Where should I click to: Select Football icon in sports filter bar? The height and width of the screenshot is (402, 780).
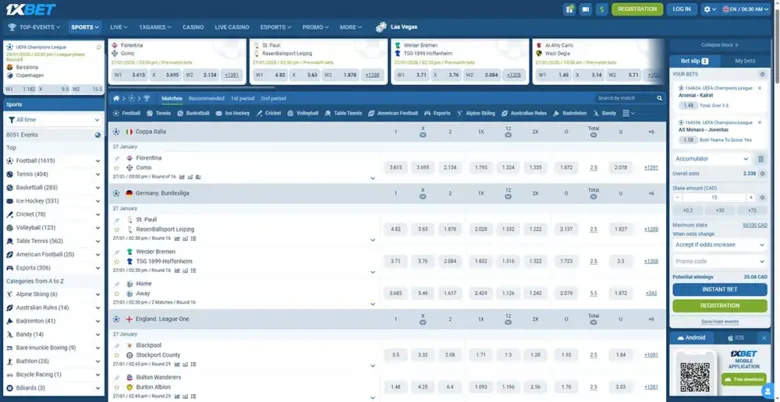(116, 113)
